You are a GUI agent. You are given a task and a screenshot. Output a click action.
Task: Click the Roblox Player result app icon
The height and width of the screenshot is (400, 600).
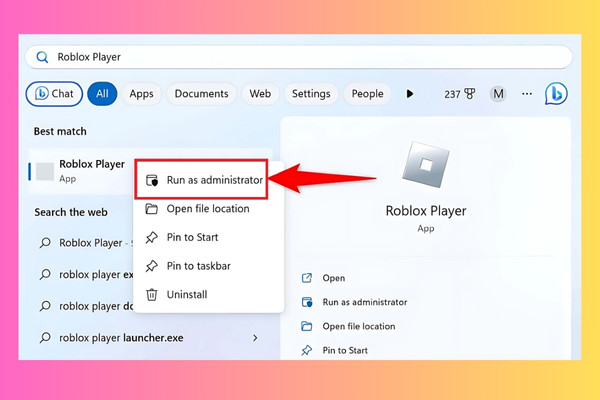45,171
